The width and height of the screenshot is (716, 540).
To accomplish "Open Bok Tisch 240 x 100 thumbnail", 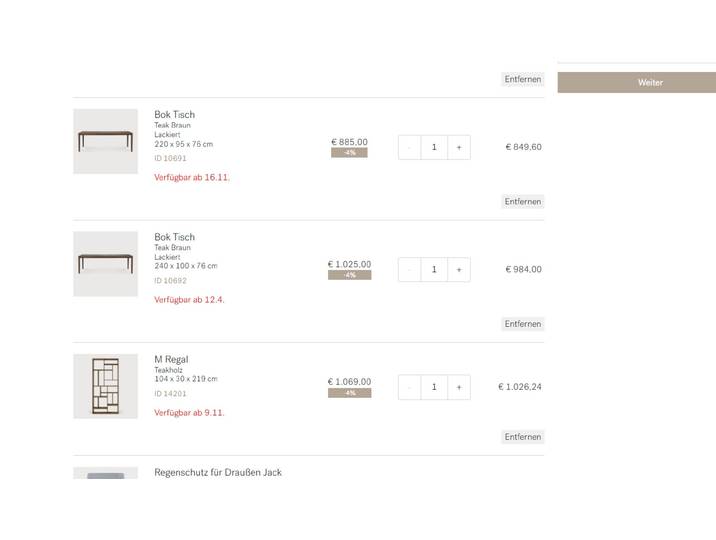I will click(105, 264).
